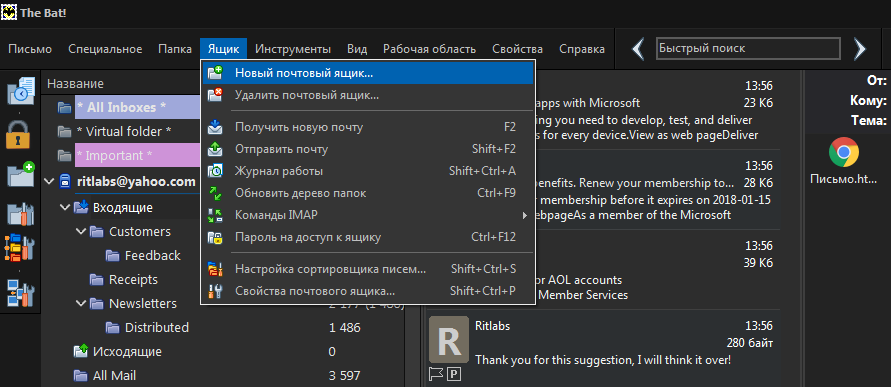
Task: Open the Инструменты menu
Action: coord(293,49)
